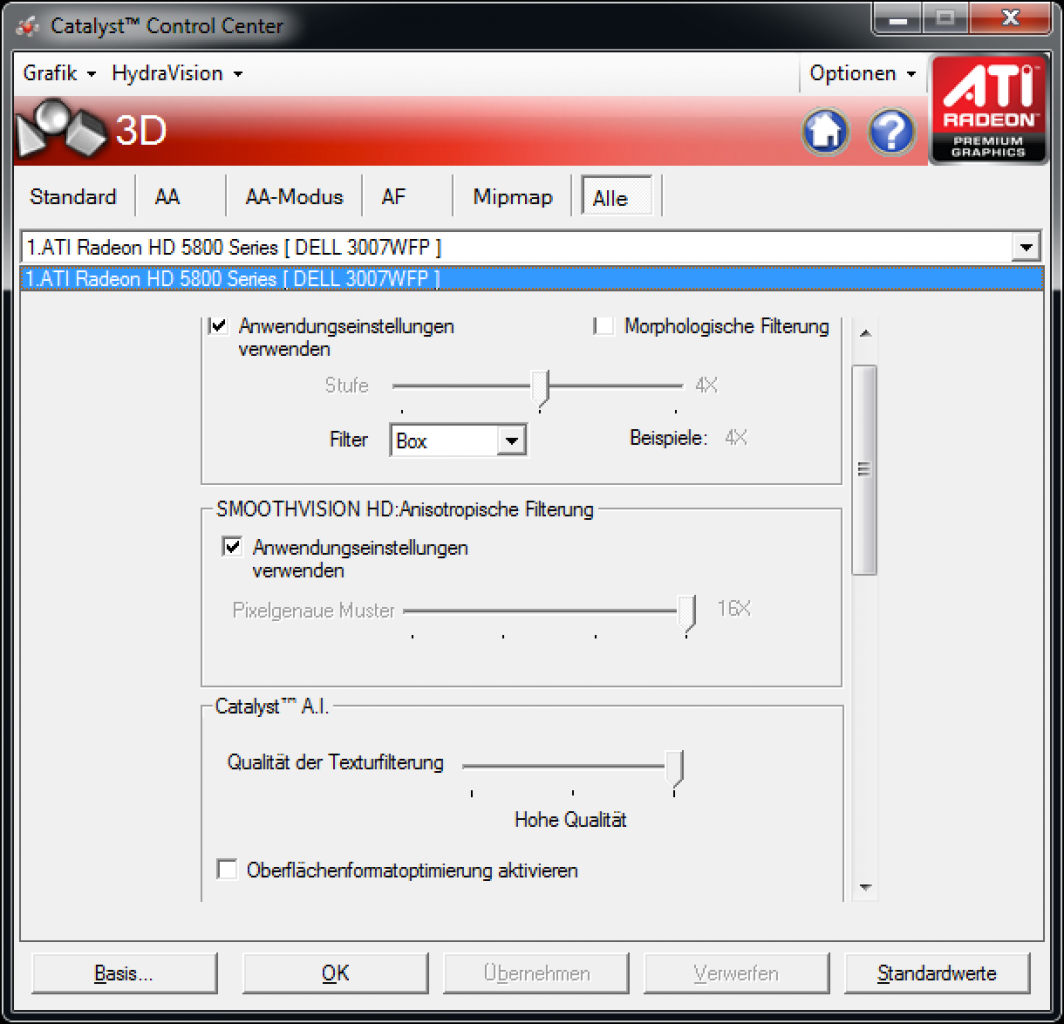Click the vertical scrollbar thumb
1064x1024 pixels.
coord(864,470)
